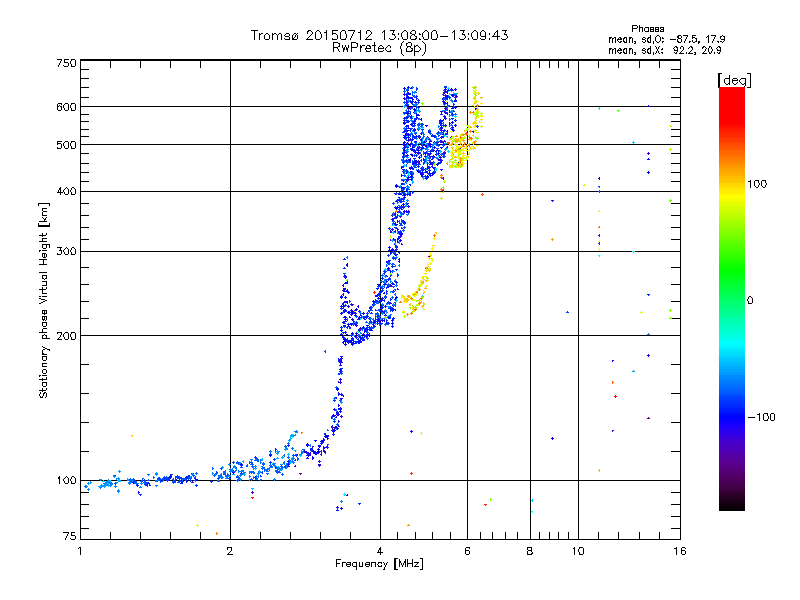Image resolution: width=800 pixels, height=600 pixels.
Task: Click the y-axis tick '100'
Action: tap(67, 481)
